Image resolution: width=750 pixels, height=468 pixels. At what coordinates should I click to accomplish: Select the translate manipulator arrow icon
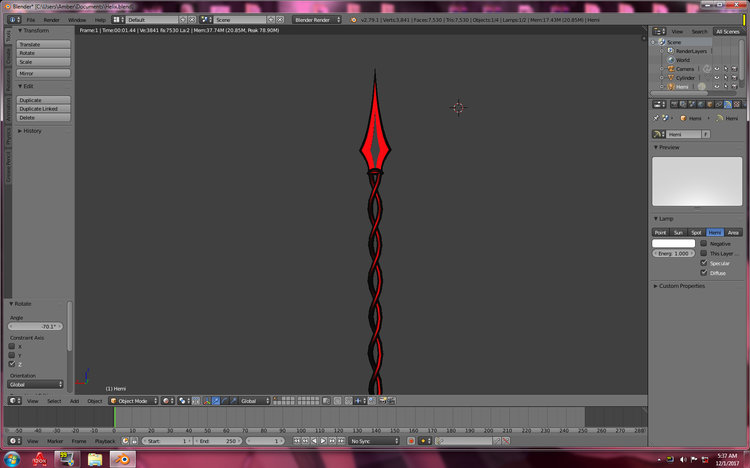pyautogui.click(x=216, y=401)
